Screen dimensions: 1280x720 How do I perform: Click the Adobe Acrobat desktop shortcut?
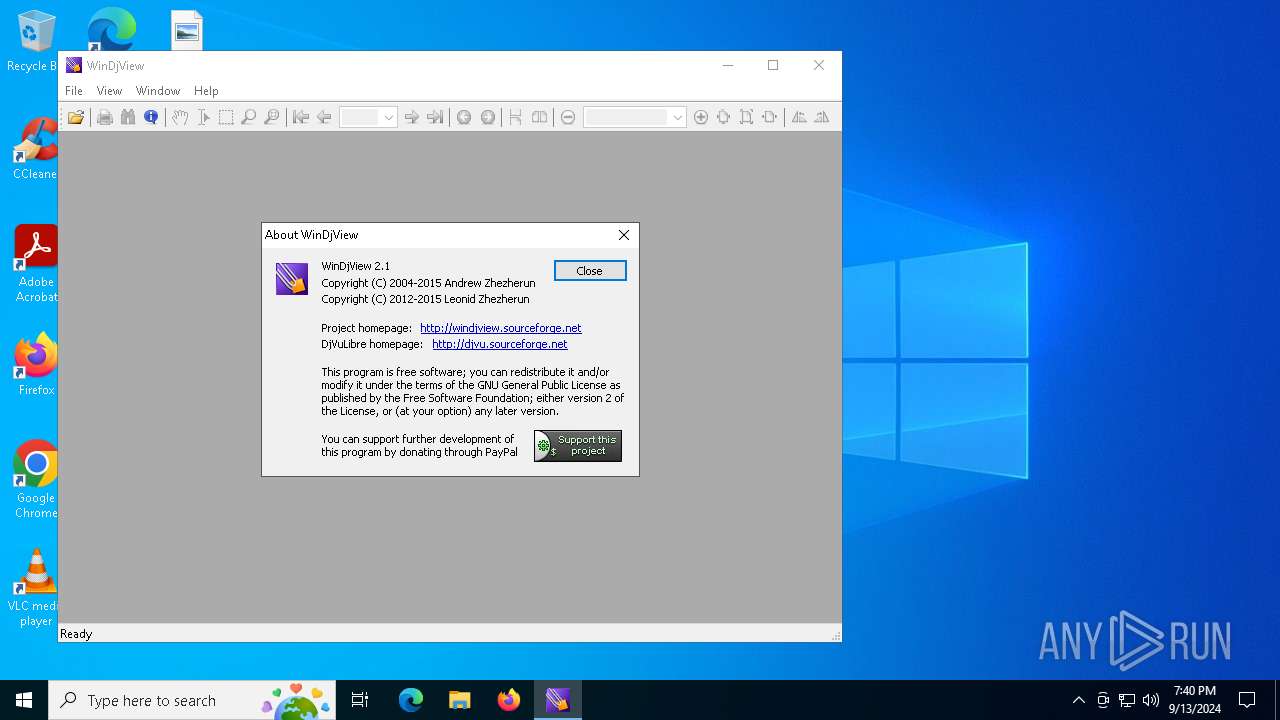36,264
